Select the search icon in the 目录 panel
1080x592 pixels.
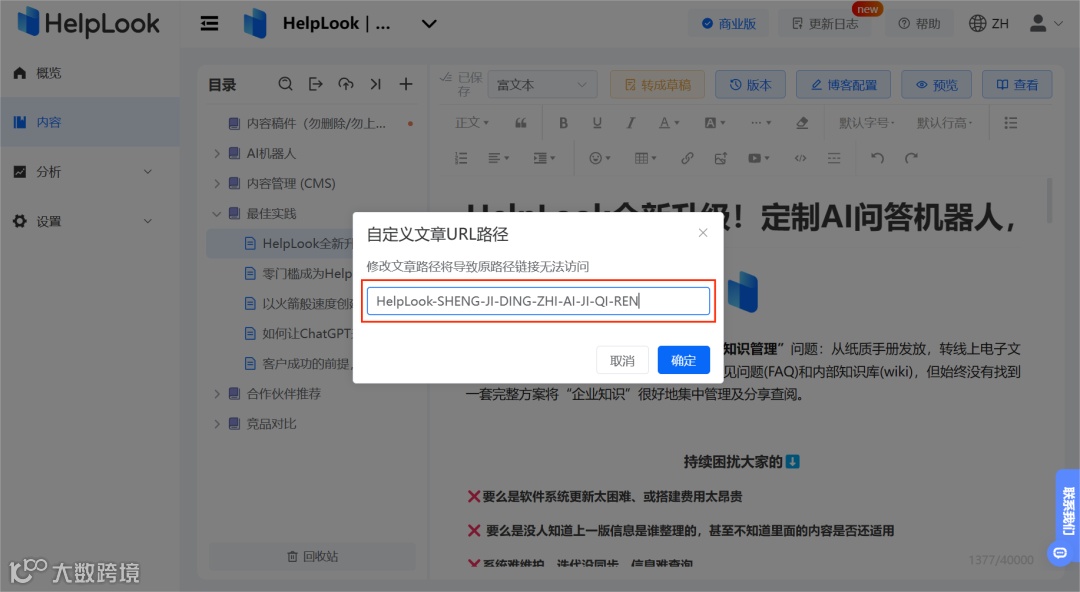[286, 84]
